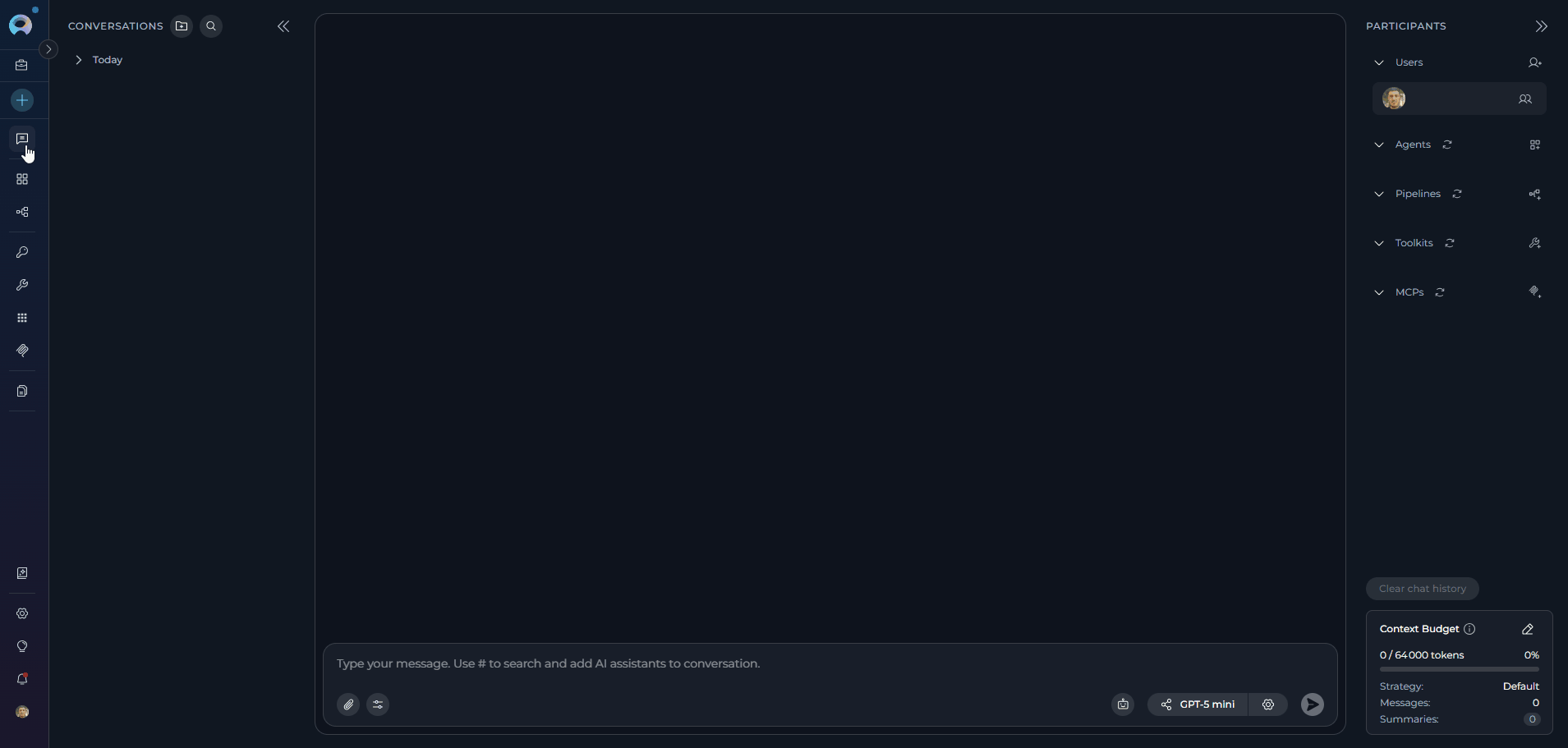Click the blue plus create button
This screenshot has height=748, width=1568.
tap(22, 100)
